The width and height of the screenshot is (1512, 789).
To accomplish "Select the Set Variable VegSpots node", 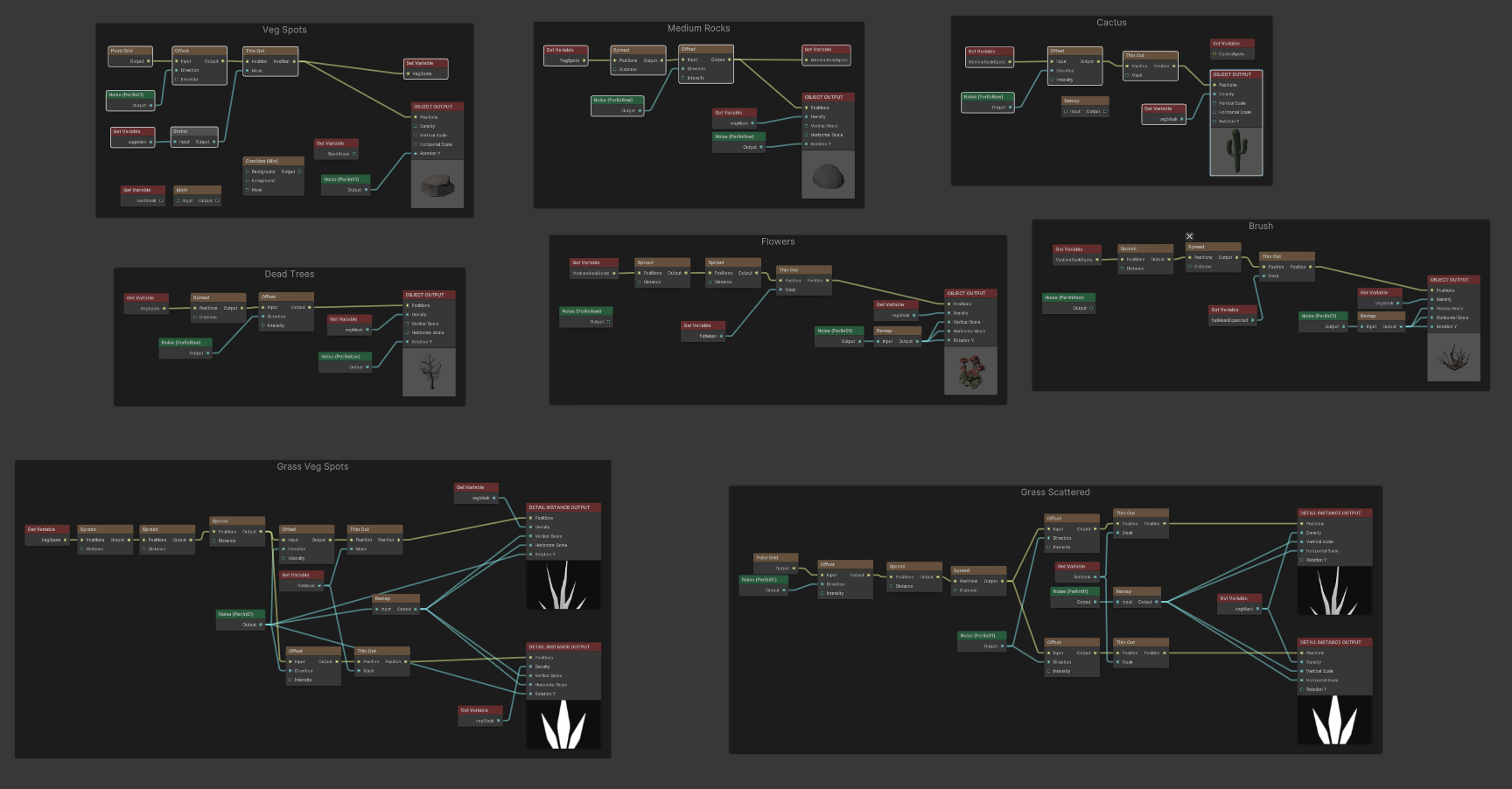I will 426,68.
